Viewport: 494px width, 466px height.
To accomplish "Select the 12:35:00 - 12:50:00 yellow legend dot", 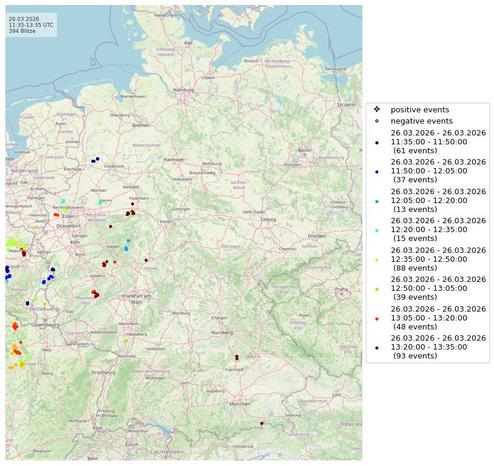I will 377,260.
